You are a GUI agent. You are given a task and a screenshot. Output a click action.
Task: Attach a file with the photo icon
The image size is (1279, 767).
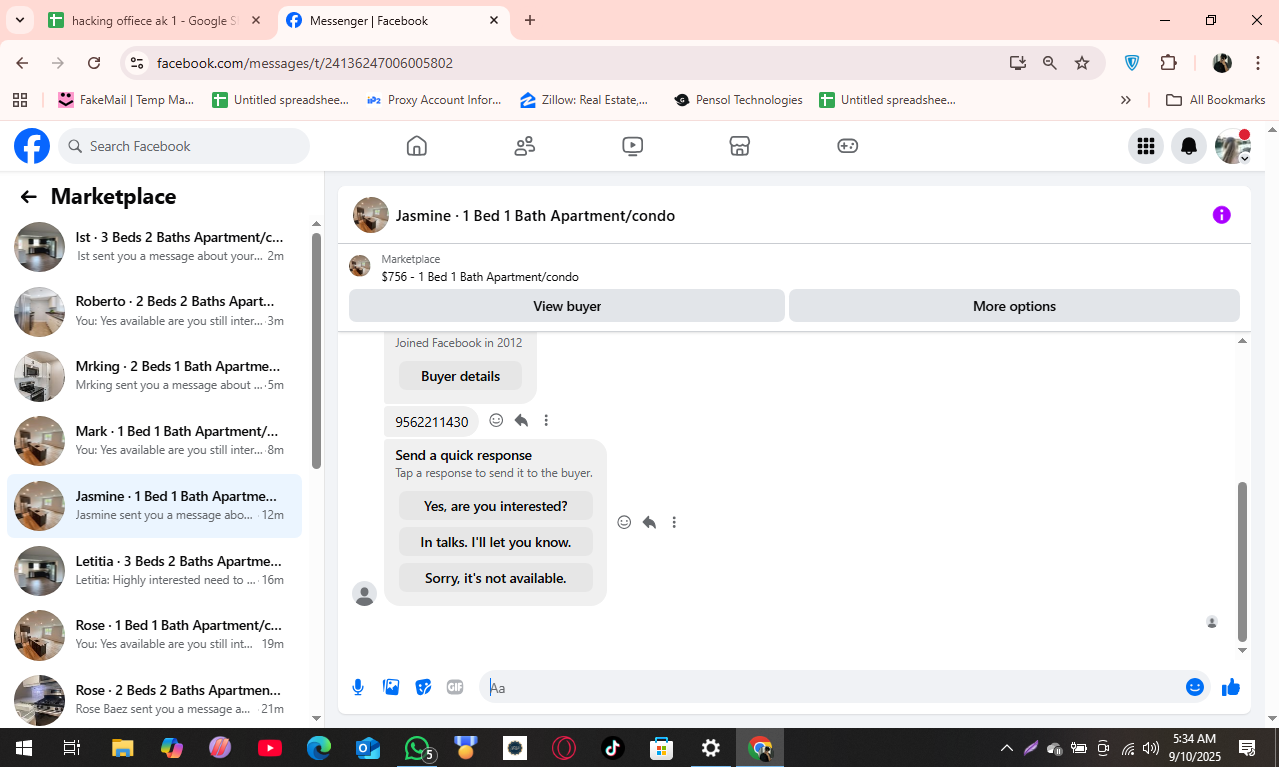tap(391, 687)
